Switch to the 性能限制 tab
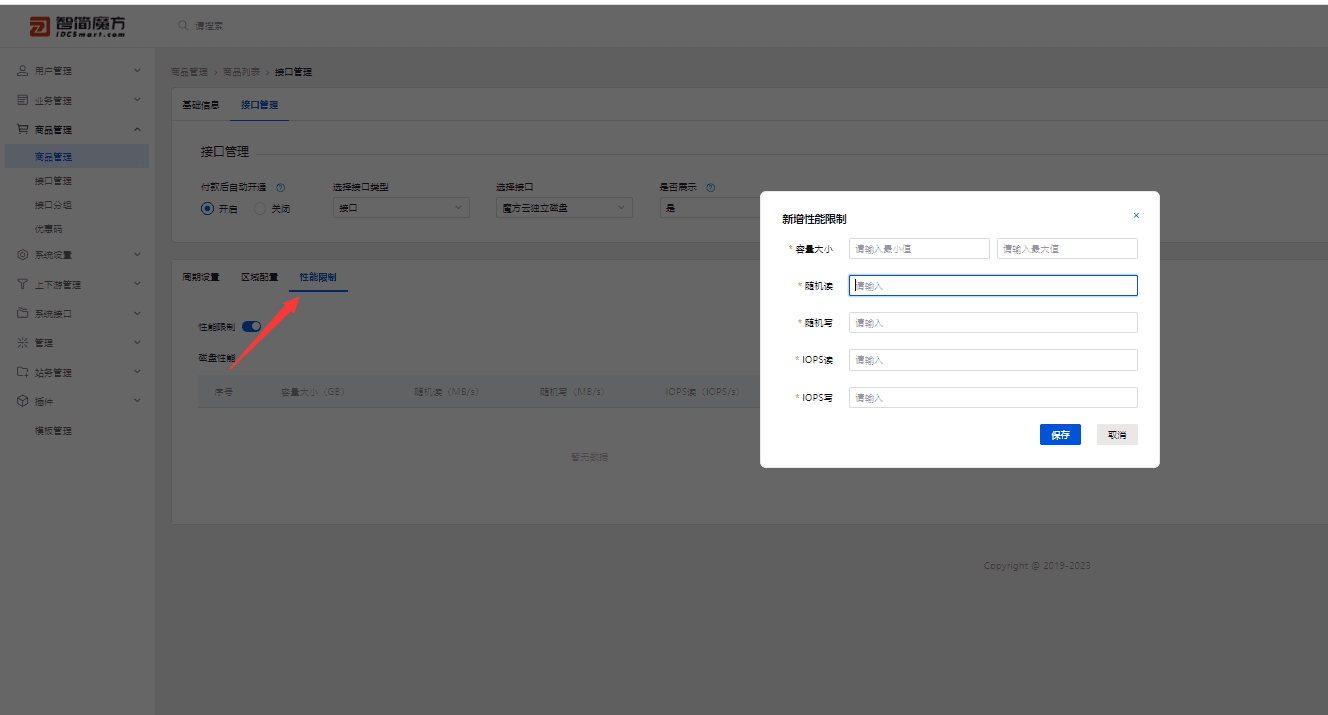 (318, 277)
